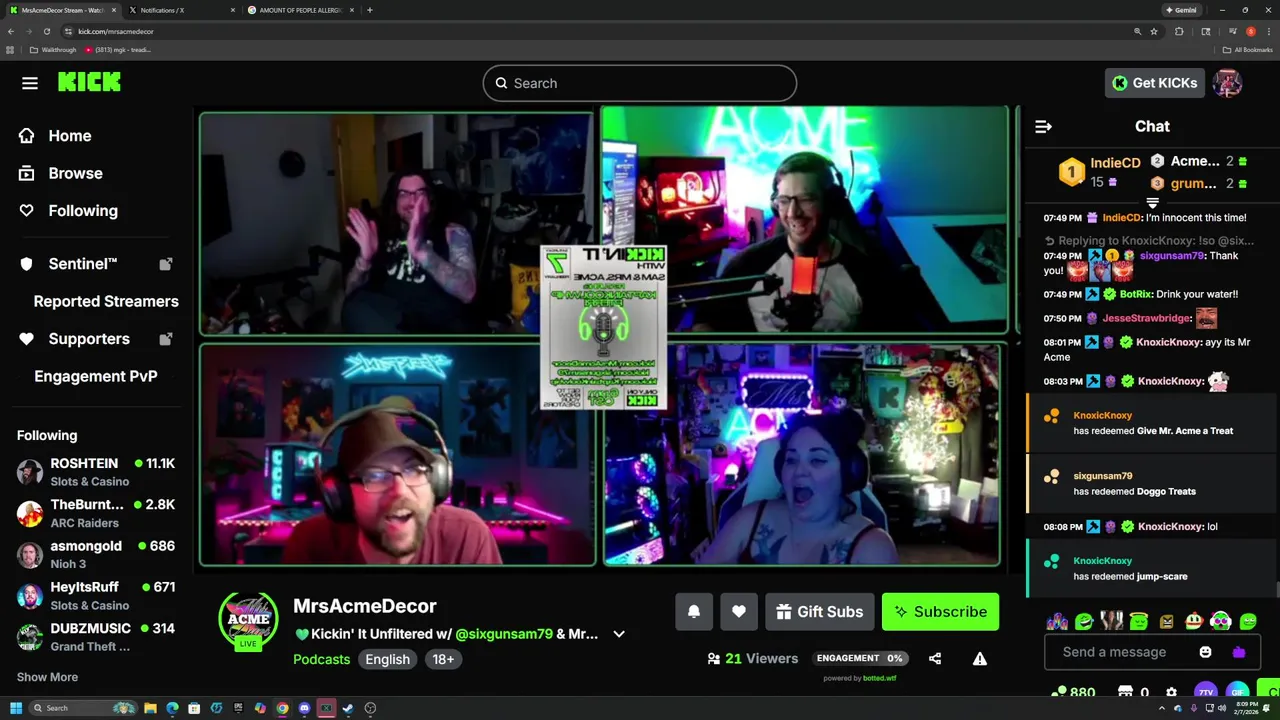Click the report warning triangle icon
This screenshot has width=1280, height=720.
click(x=980, y=658)
